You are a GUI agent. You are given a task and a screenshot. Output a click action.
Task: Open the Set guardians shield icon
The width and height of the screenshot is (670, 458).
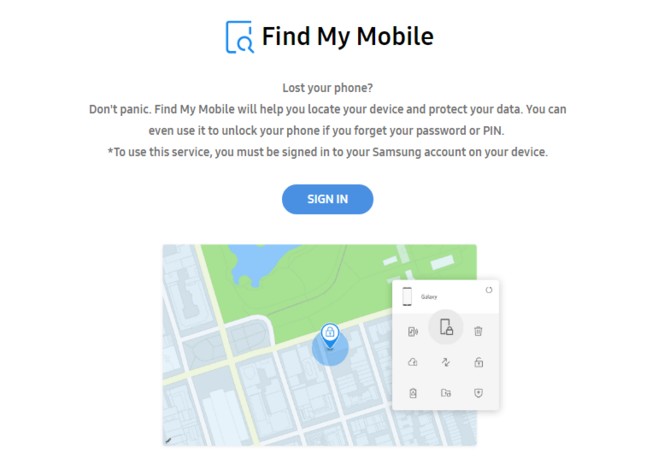(x=479, y=393)
